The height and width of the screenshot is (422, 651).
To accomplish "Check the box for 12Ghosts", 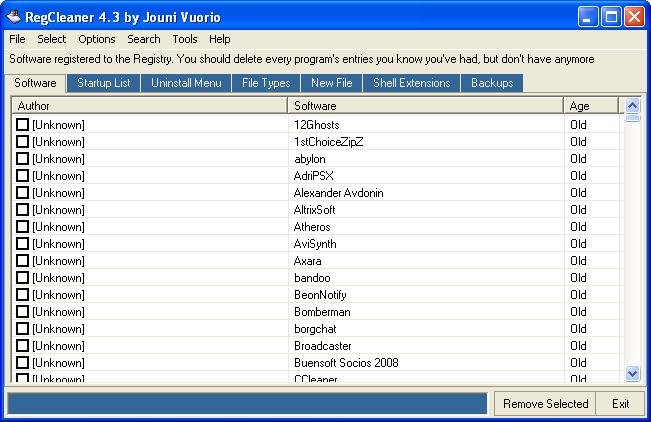I will [22, 125].
